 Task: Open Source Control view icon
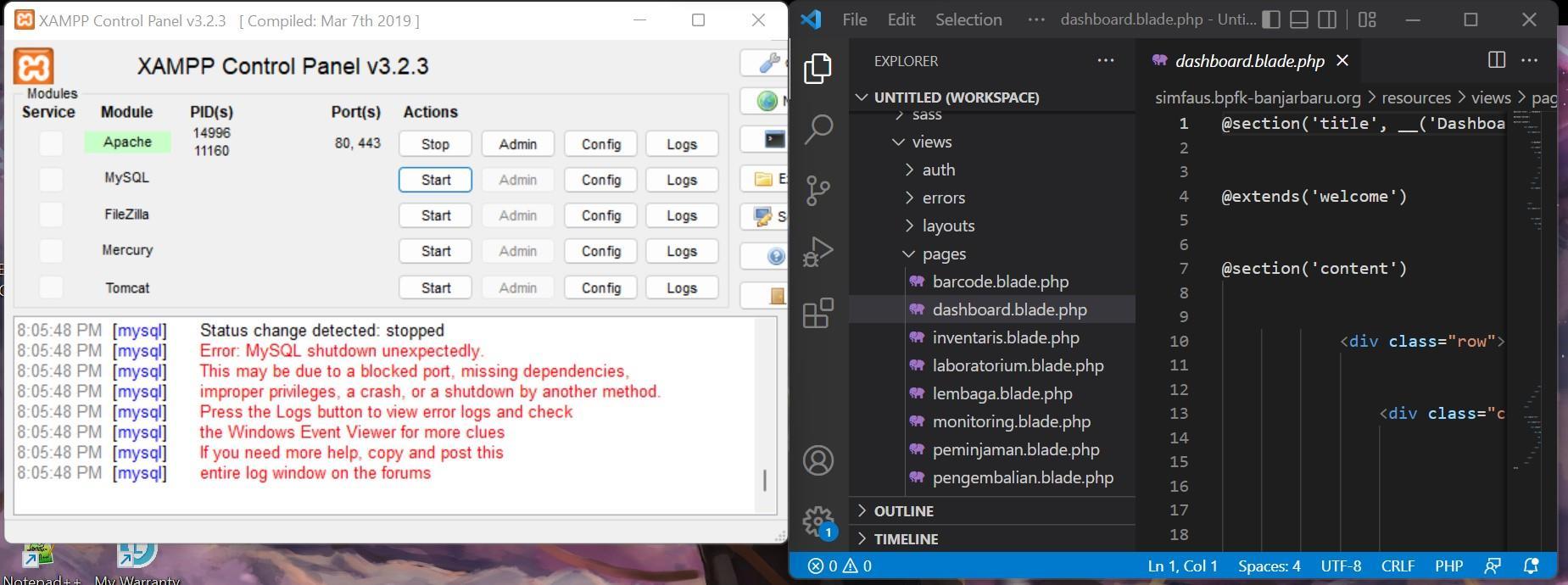click(817, 190)
